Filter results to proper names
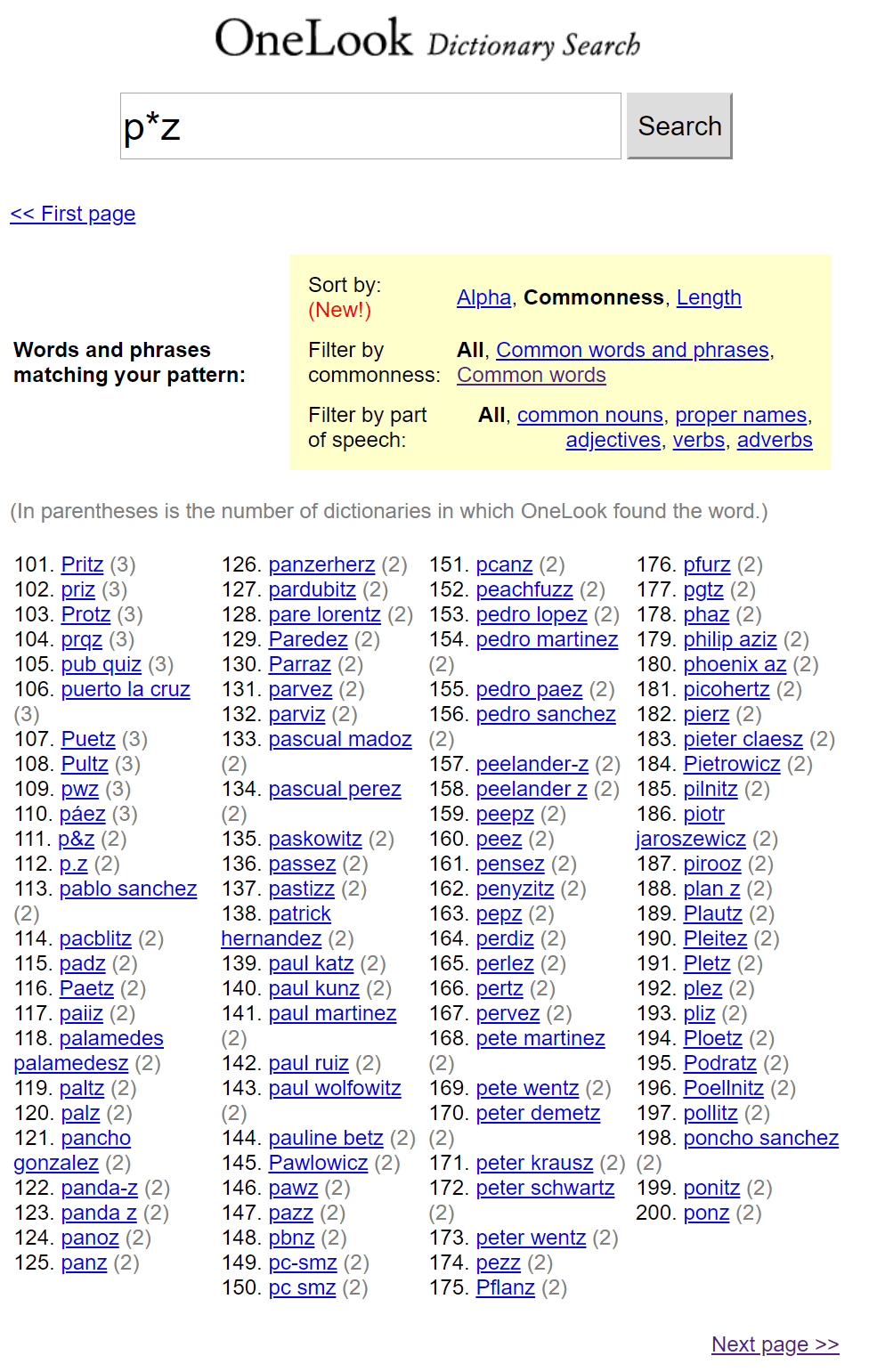The image size is (877, 1372). (x=741, y=415)
